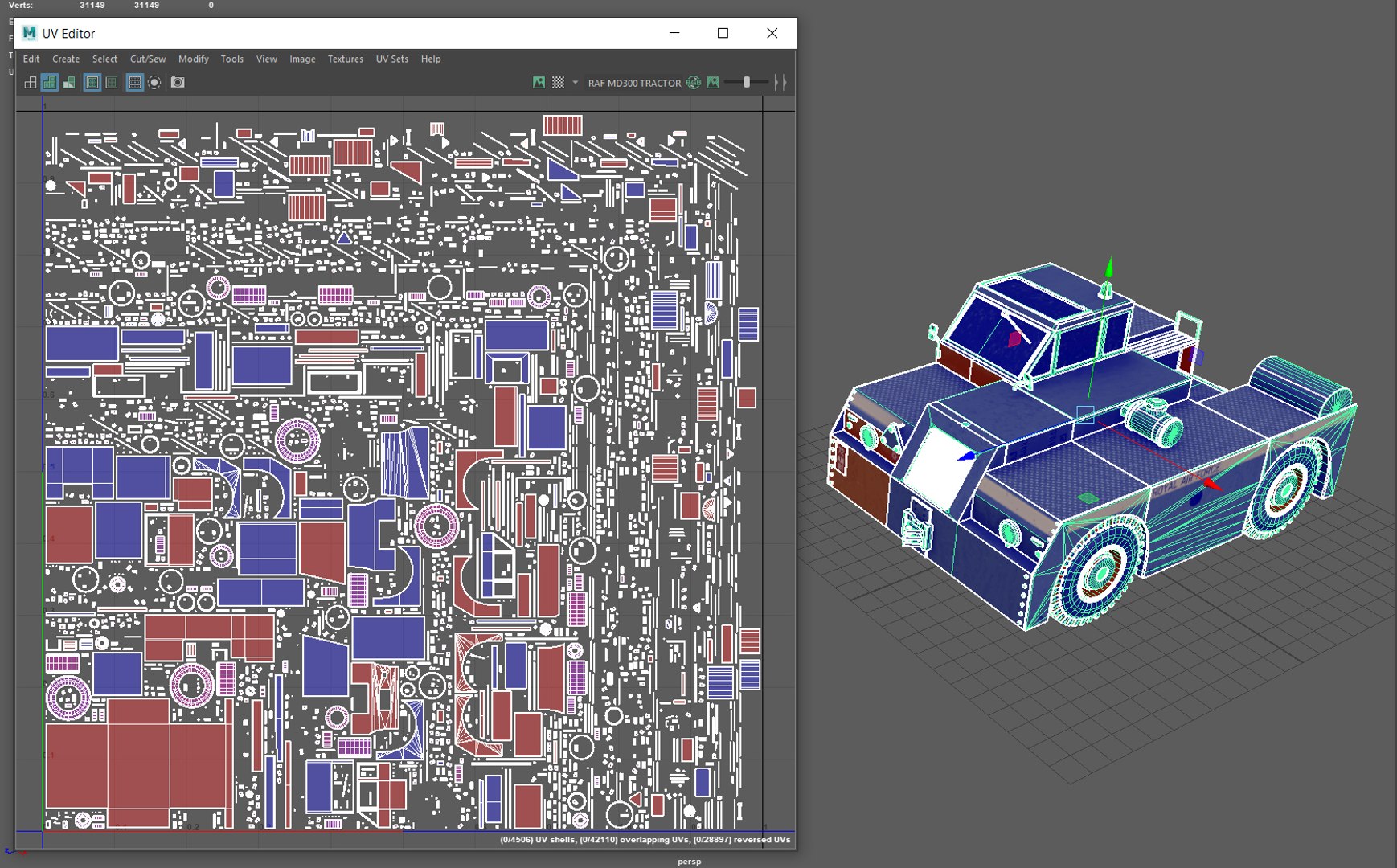
Task: Open the Textures menu
Action: tap(345, 59)
